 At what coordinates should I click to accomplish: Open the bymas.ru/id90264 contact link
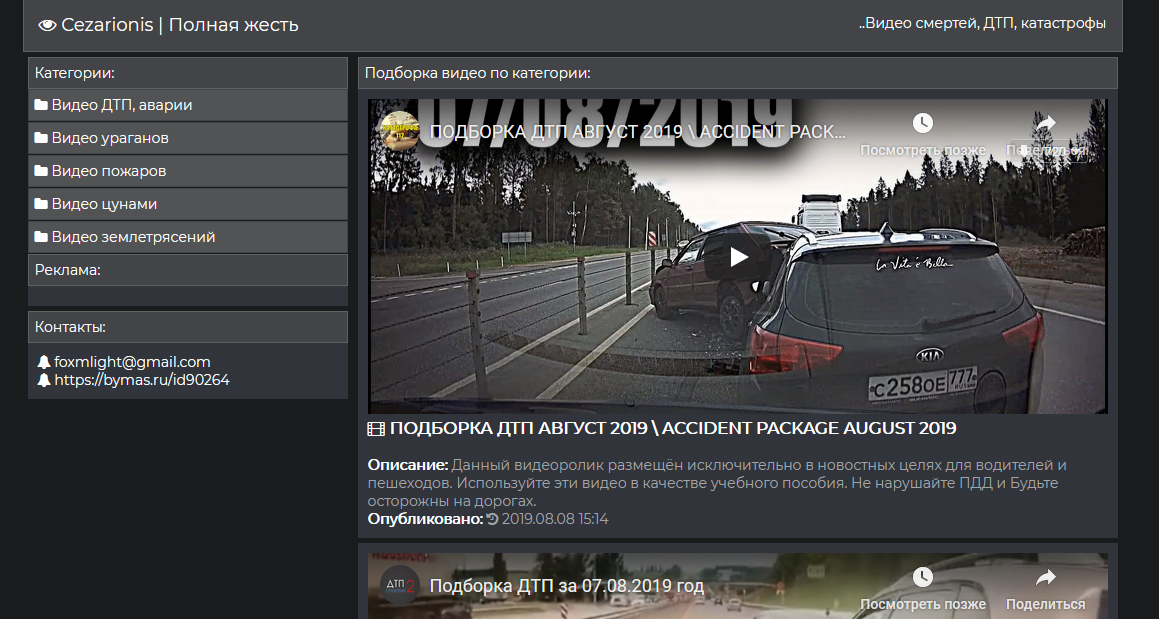141,380
